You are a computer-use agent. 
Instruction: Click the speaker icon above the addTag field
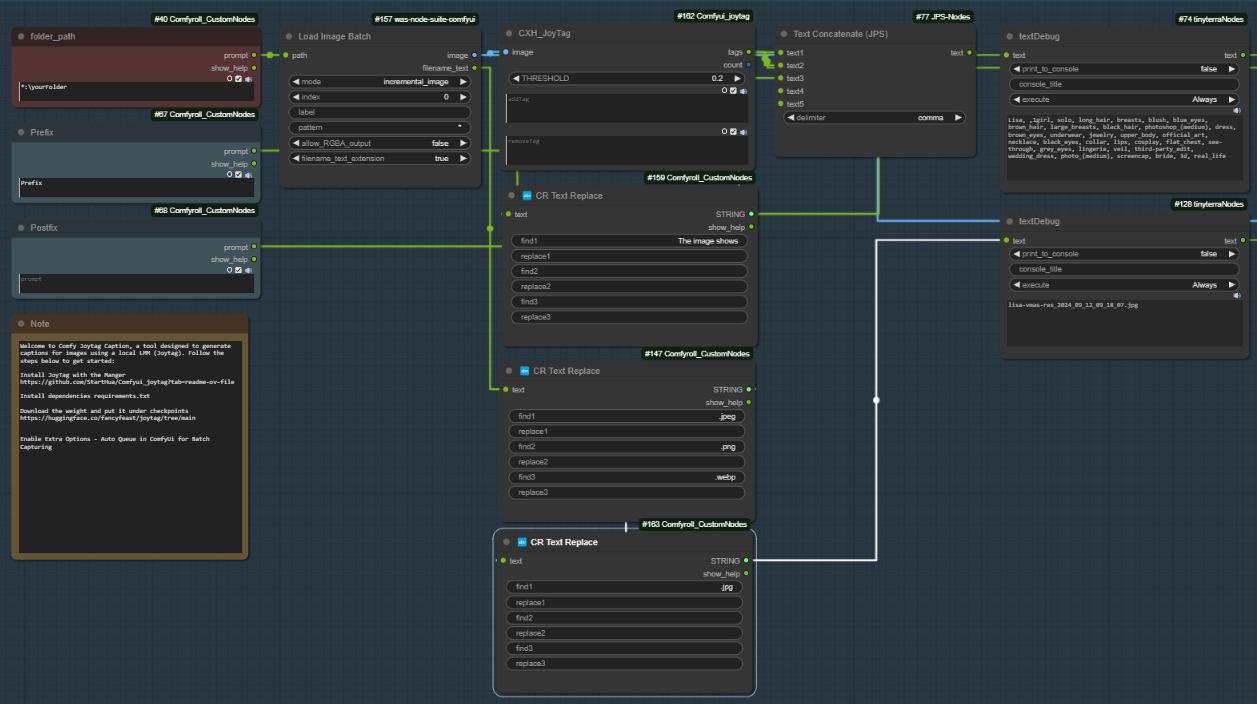(743, 90)
